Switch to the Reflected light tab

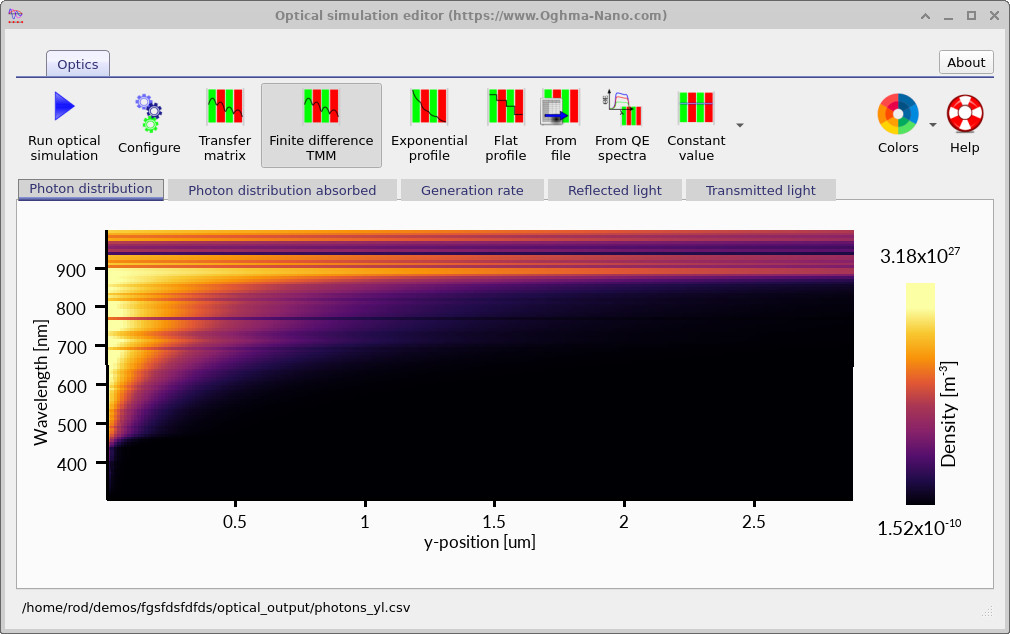(615, 190)
